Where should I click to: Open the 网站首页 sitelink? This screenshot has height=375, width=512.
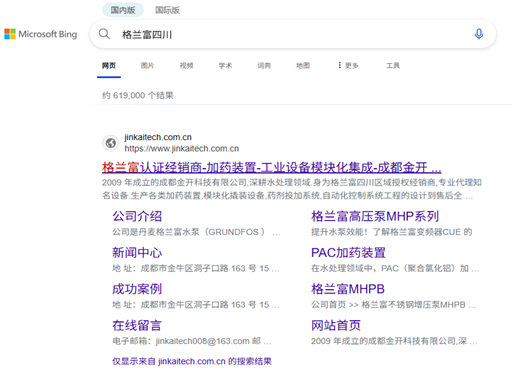336,325
